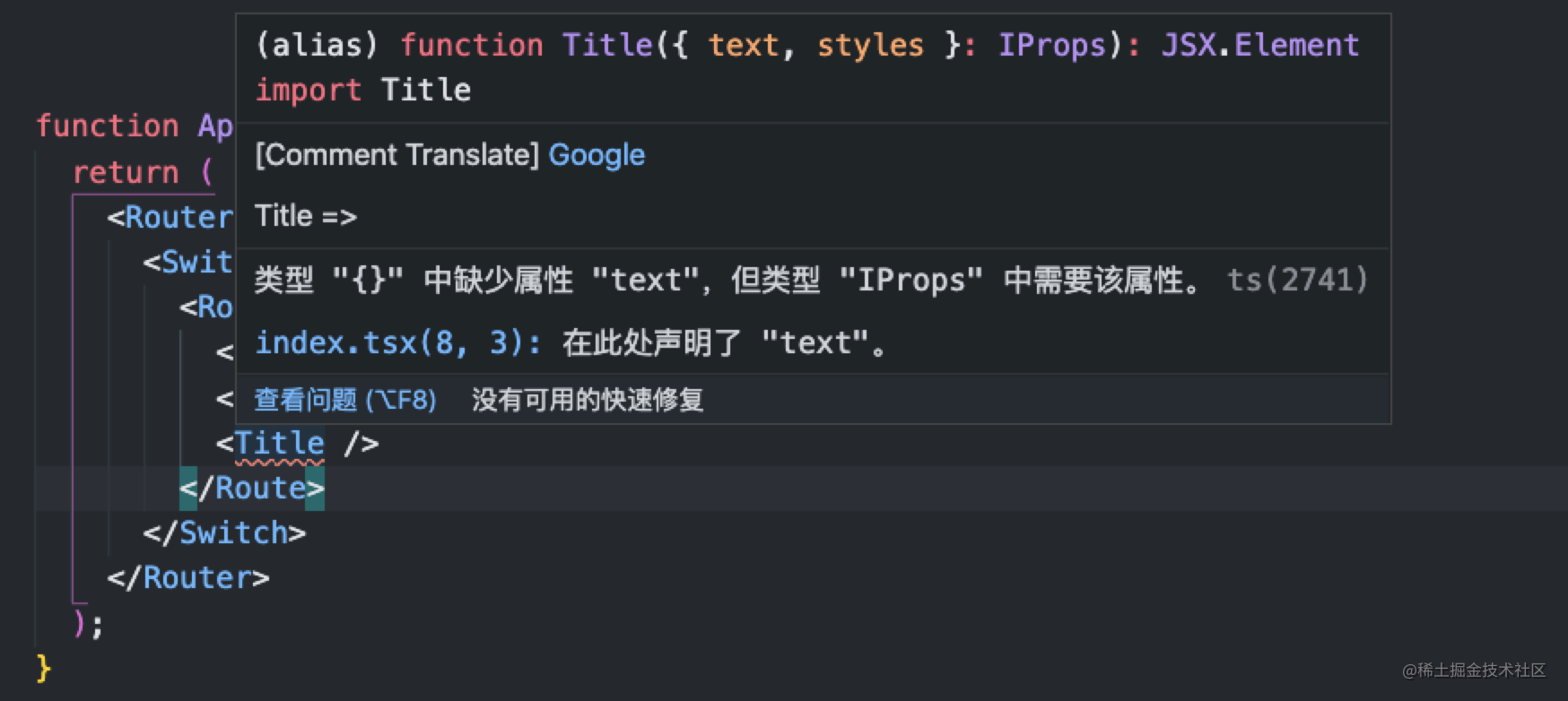The image size is (1568, 701).
Task: Click 查看问题 (⌥F8) to view problem
Action: (x=344, y=400)
